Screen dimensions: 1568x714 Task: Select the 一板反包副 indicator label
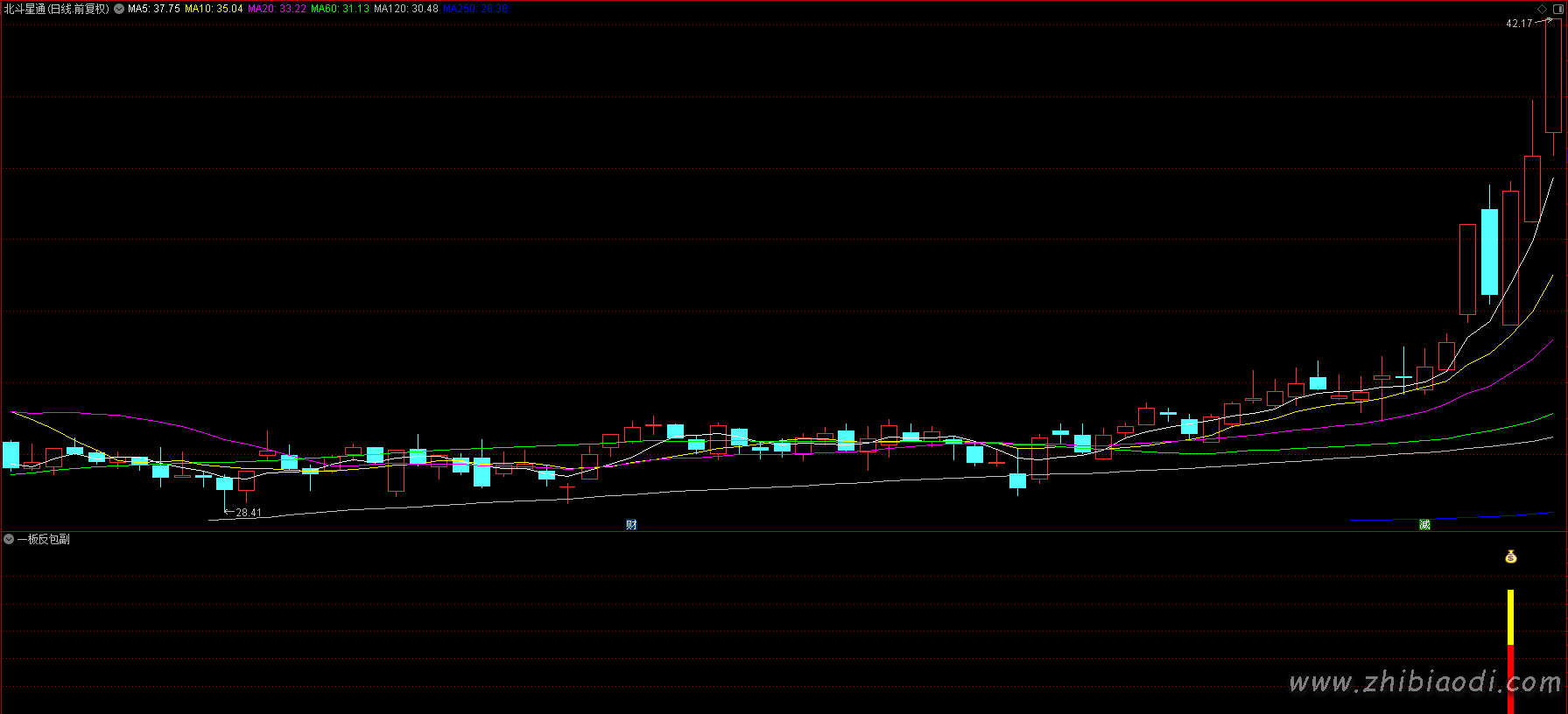44,539
